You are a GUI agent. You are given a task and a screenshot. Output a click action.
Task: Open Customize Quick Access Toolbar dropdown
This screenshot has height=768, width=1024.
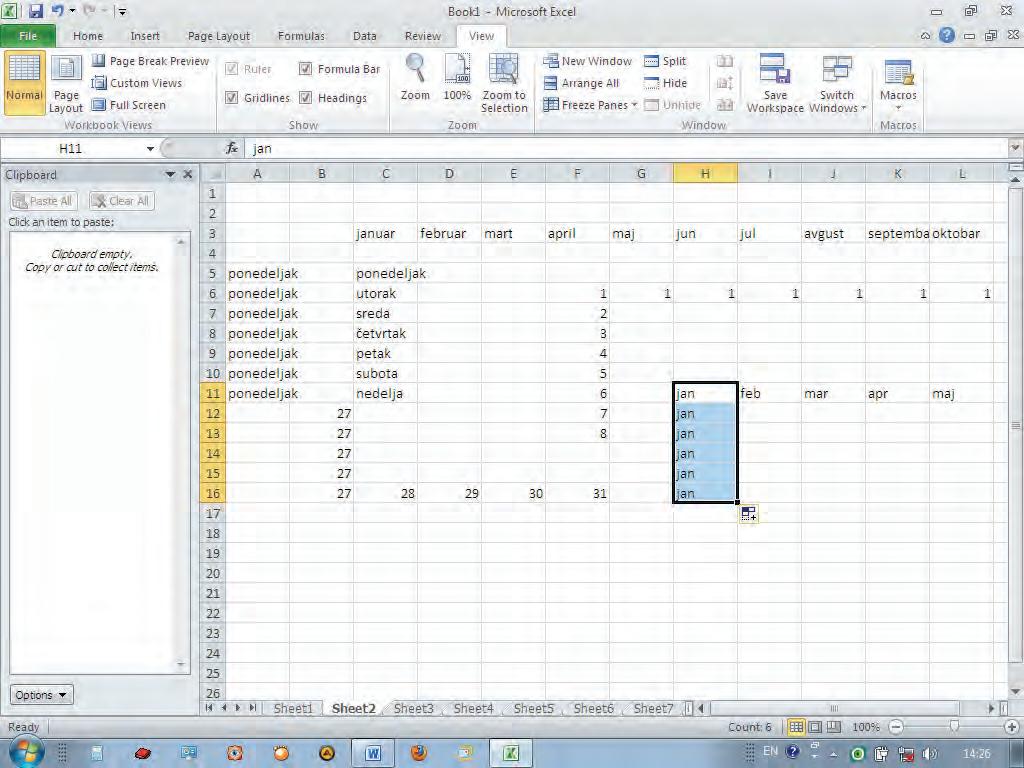[122, 11]
